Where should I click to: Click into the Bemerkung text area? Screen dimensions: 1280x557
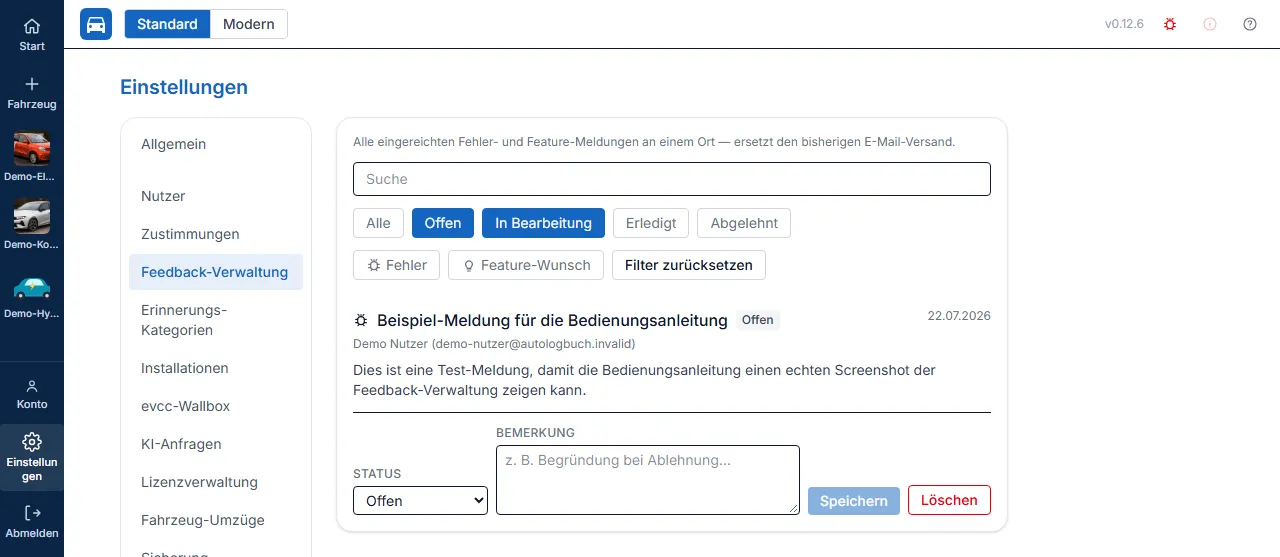click(x=648, y=480)
